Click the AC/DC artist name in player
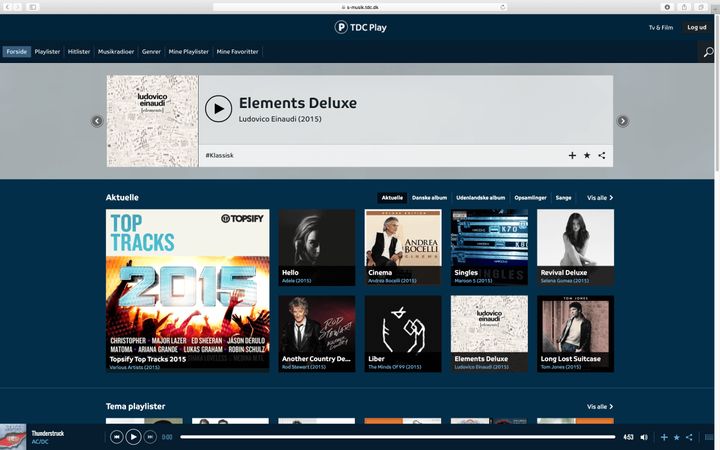This screenshot has width=720, height=450. (x=40, y=442)
